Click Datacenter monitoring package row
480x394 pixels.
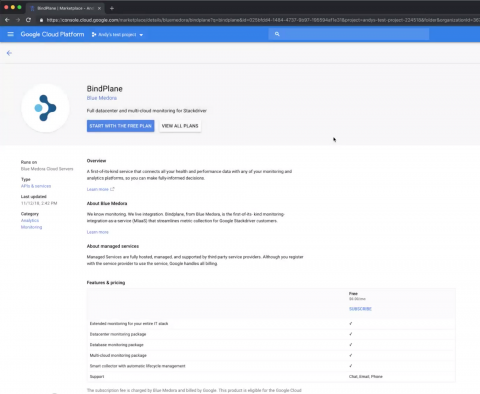(x=271, y=334)
